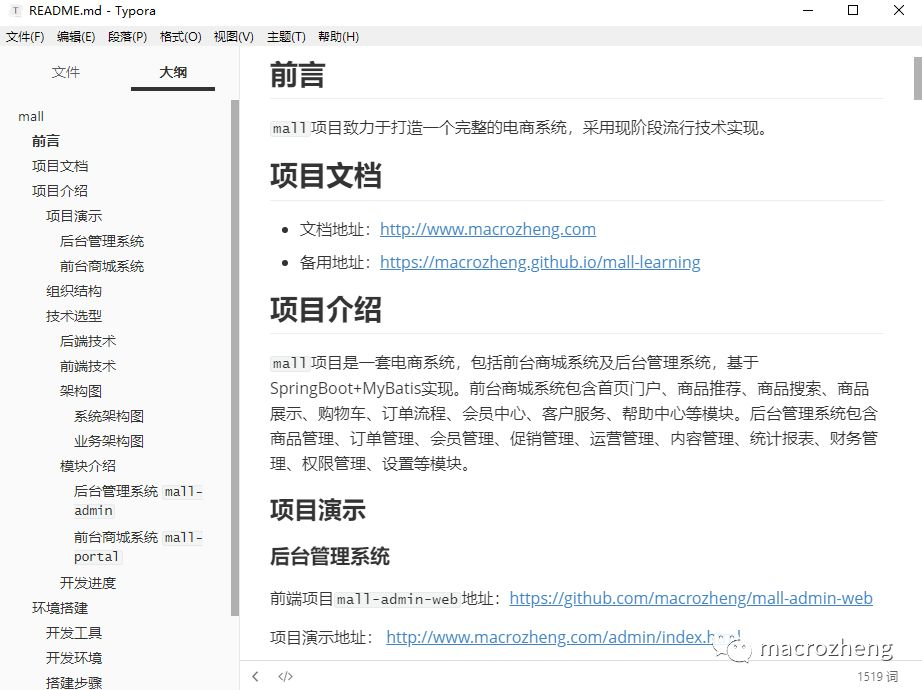Jump to 开发环境 in the outline
922x690 pixels.
(x=74, y=658)
